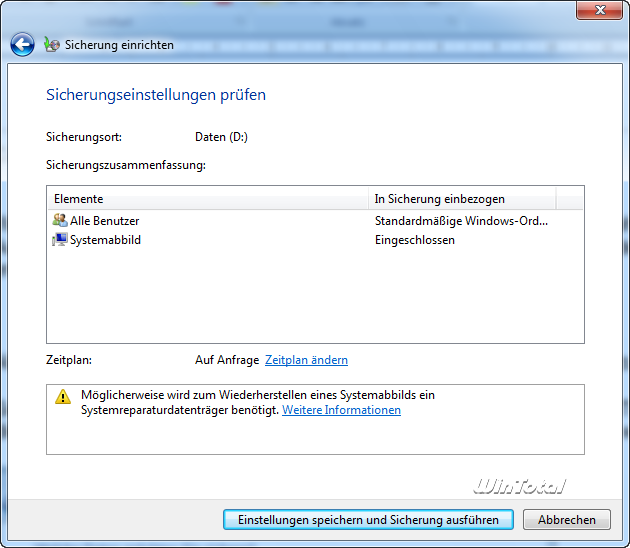630x548 pixels.
Task: Open the Zeitplan ändern link
Action: tap(306, 360)
